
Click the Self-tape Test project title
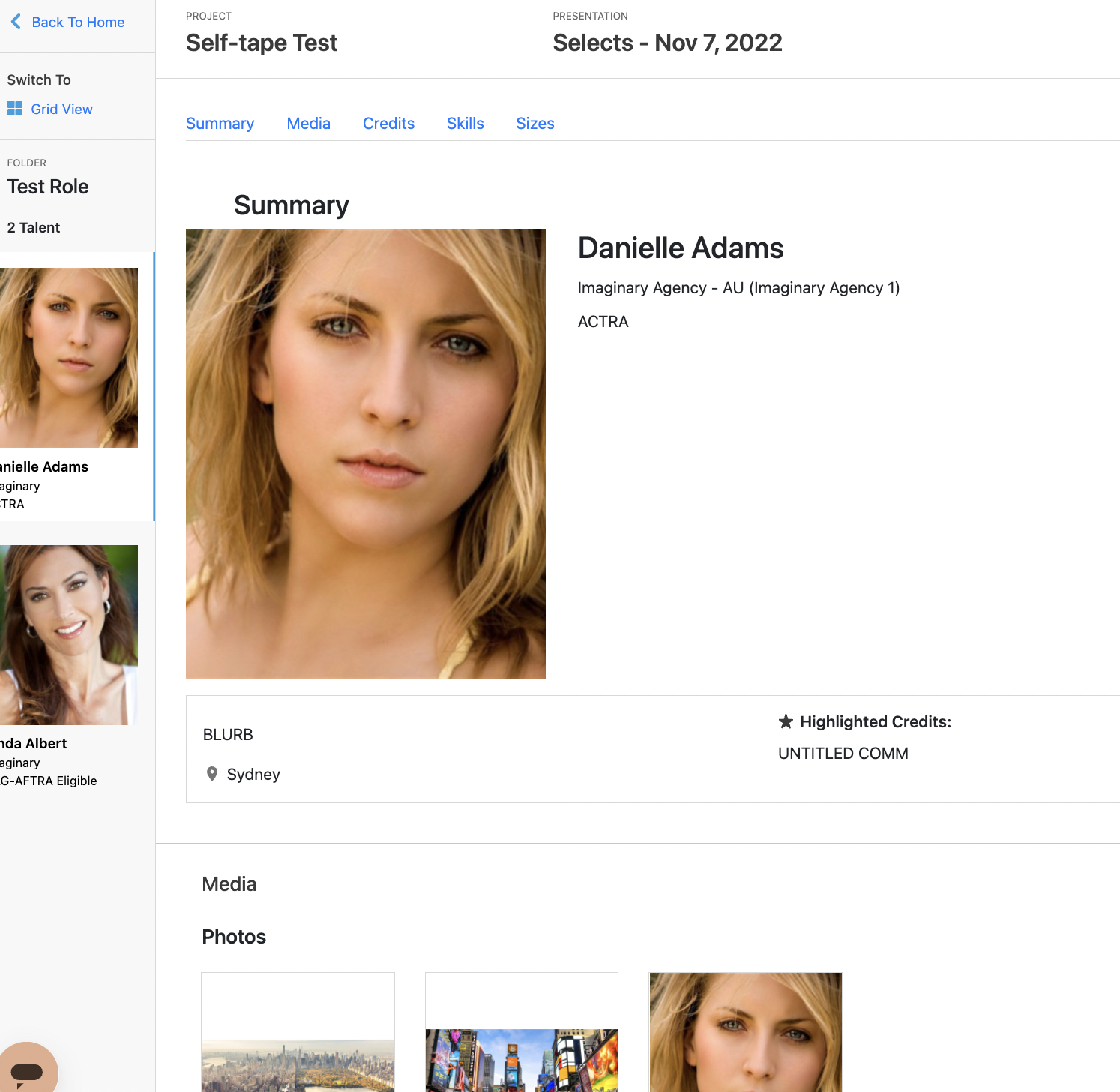262,43
